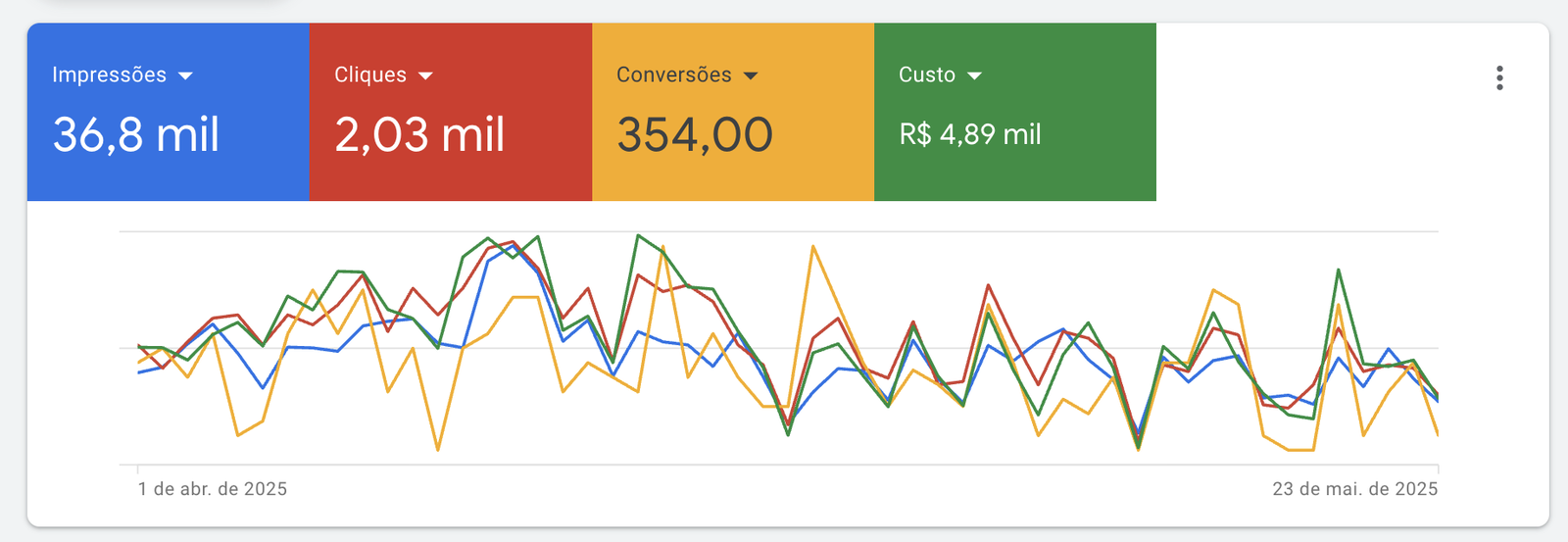
Task: Open the three-dot more options menu
Action: coord(1499,78)
